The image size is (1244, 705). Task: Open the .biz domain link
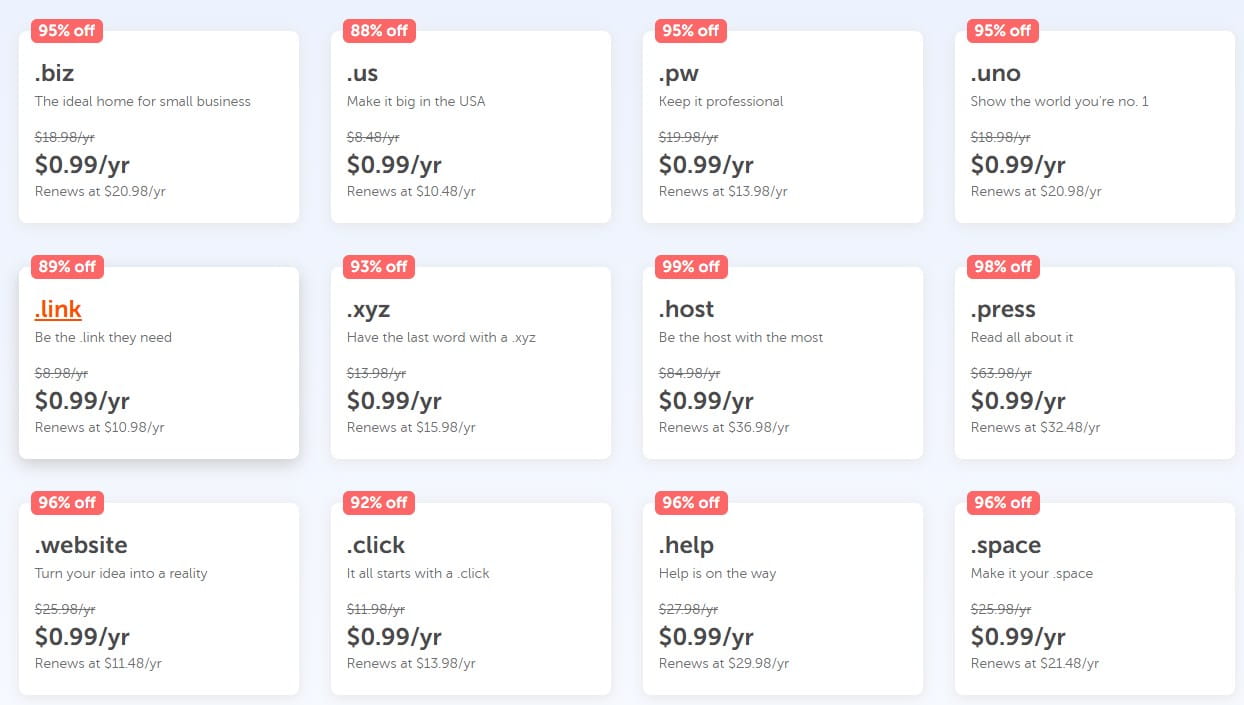click(x=55, y=73)
